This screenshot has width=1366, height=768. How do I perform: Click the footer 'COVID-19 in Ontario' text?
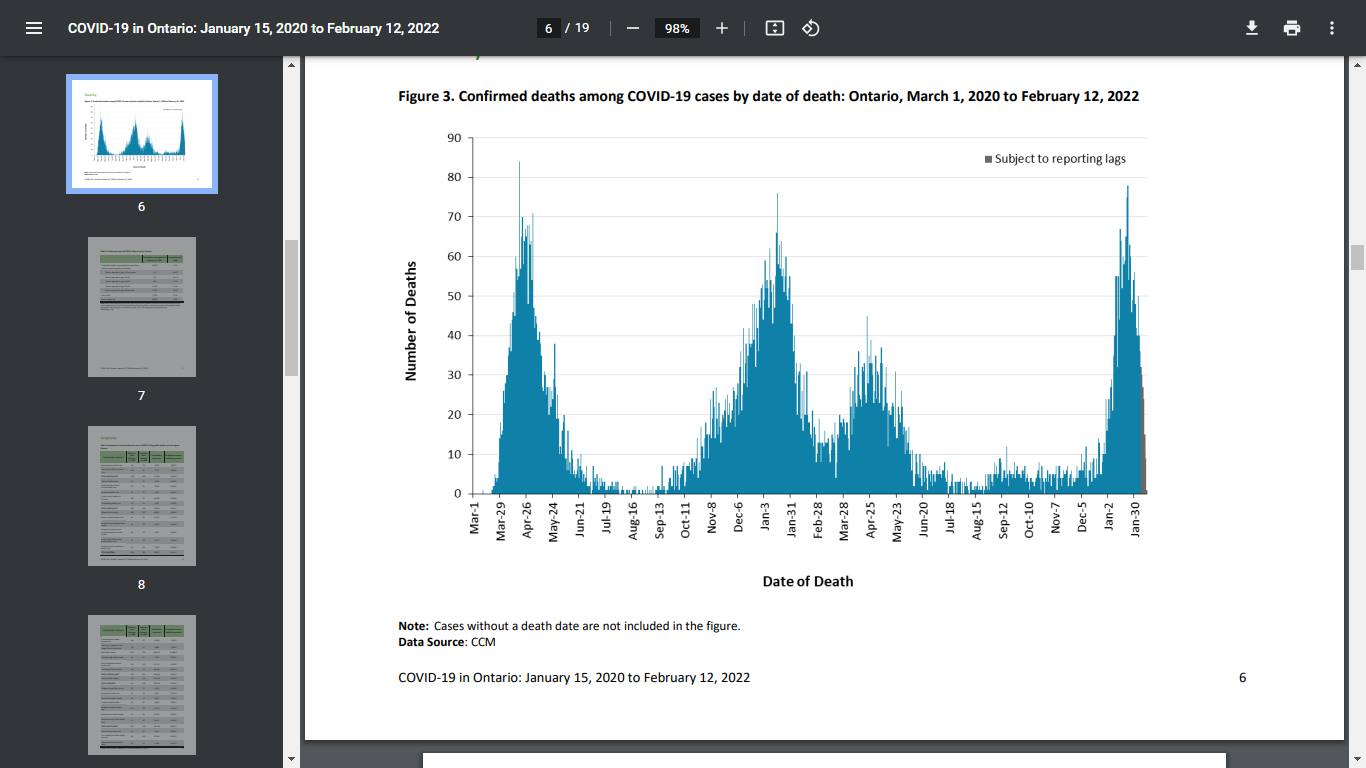tap(574, 677)
